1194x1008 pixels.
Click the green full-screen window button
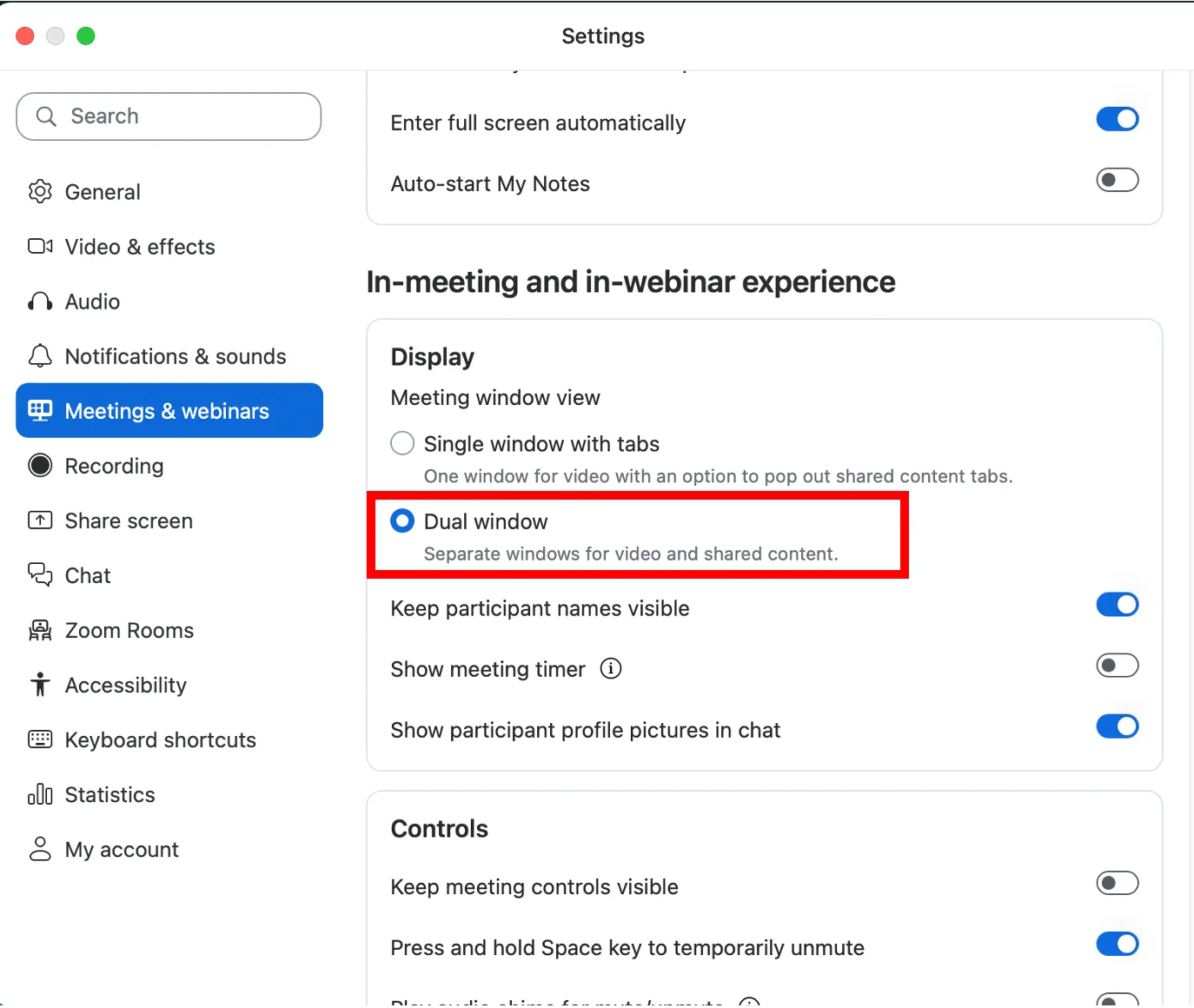coord(85,36)
